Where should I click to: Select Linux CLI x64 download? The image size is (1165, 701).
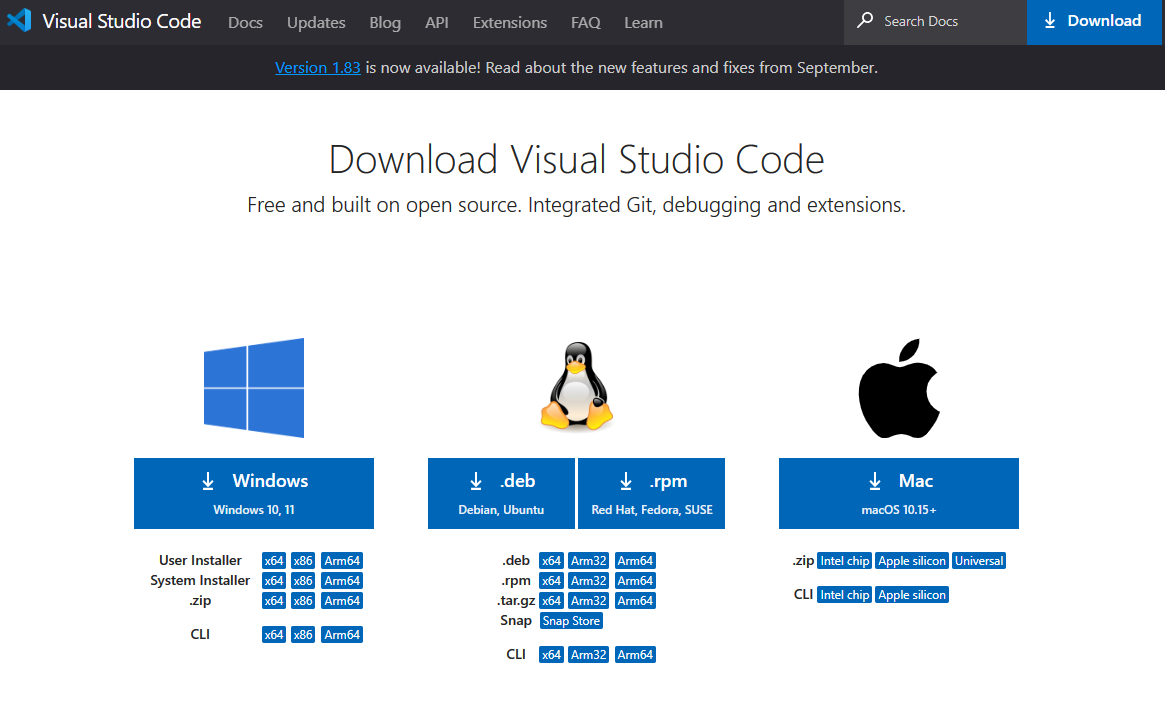point(551,655)
